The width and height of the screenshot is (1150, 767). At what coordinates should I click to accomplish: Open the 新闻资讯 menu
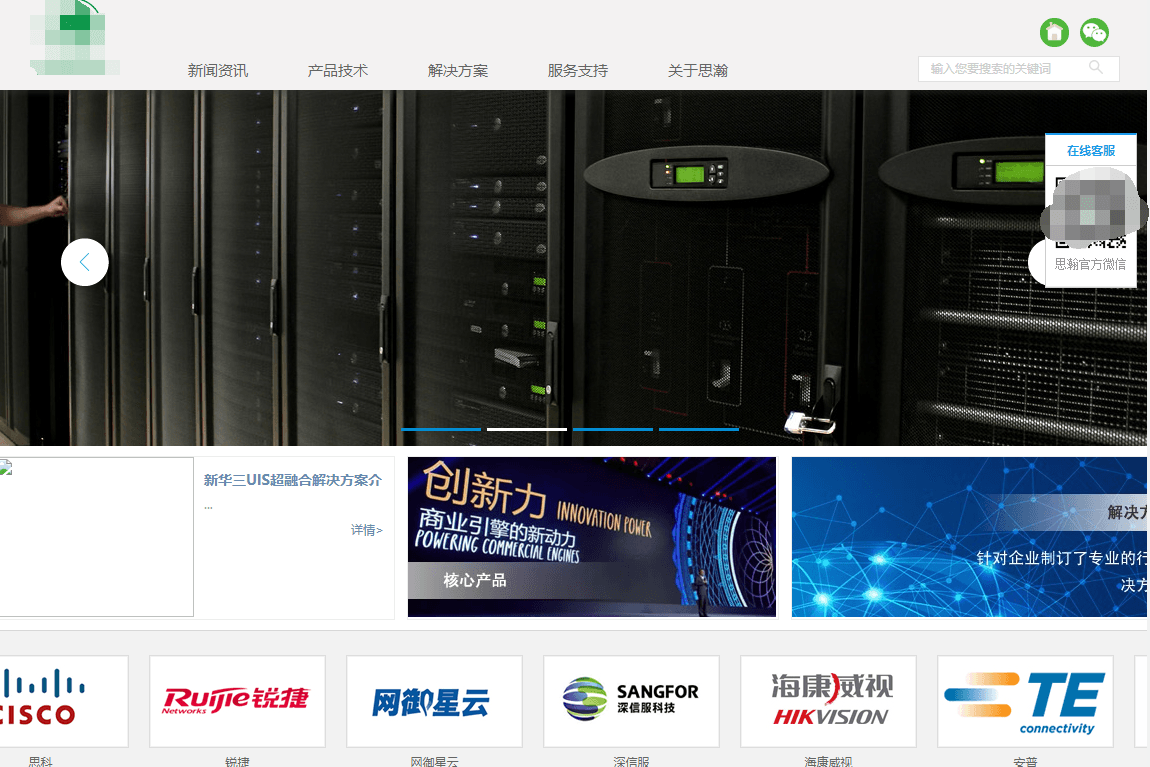tap(218, 71)
